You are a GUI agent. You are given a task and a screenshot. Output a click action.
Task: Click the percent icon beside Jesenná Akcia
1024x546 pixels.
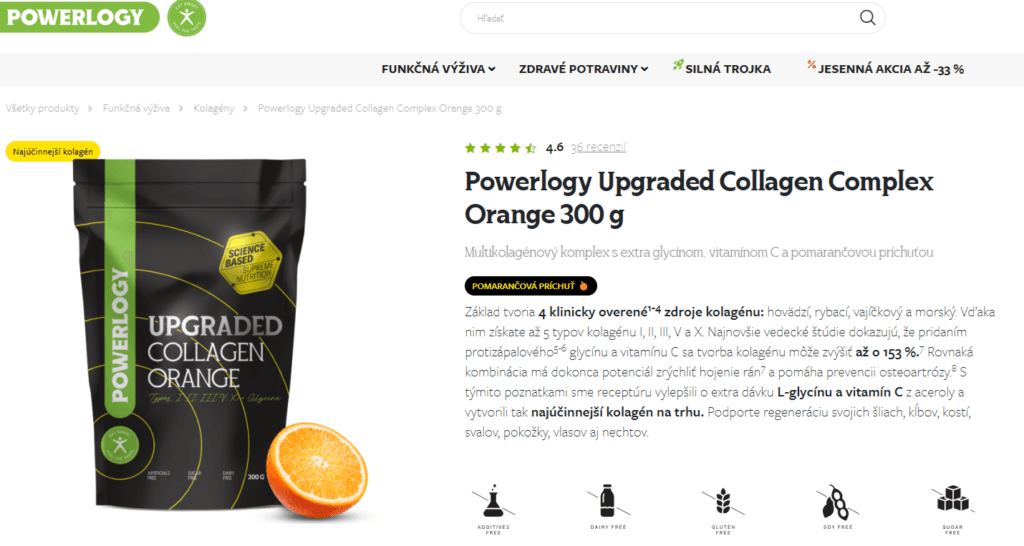(x=811, y=64)
